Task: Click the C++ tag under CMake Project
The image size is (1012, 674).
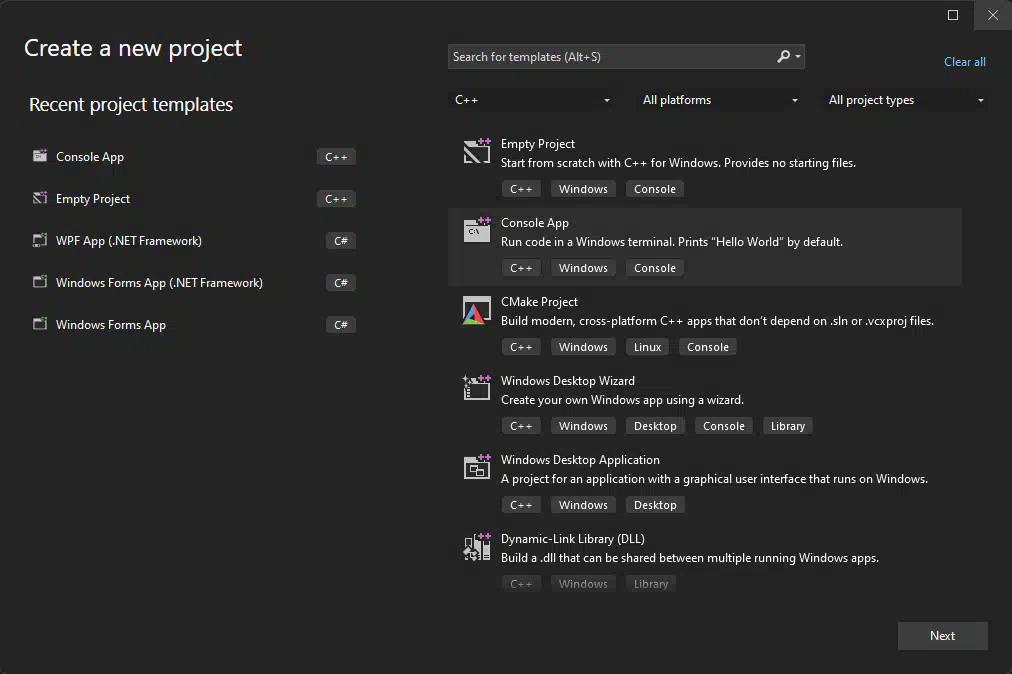Action: (521, 347)
